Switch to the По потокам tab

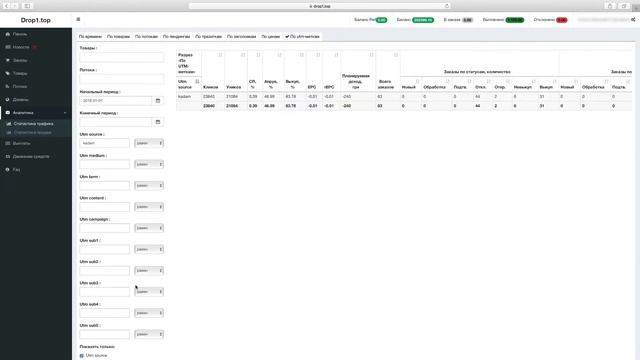pyautogui.click(x=146, y=37)
